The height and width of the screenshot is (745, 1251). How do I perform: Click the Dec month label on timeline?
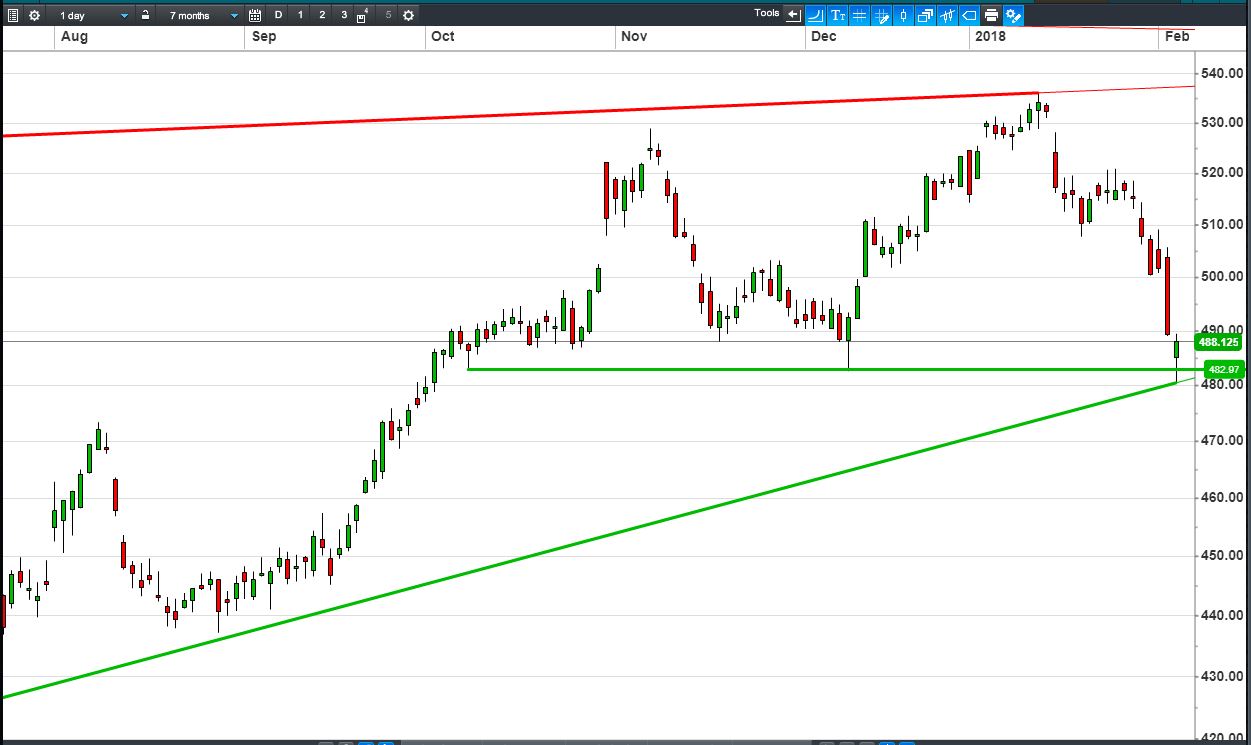click(x=824, y=36)
